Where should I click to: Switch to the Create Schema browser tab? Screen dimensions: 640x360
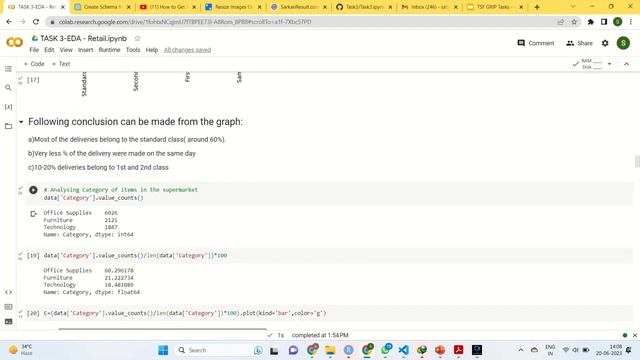point(101,7)
